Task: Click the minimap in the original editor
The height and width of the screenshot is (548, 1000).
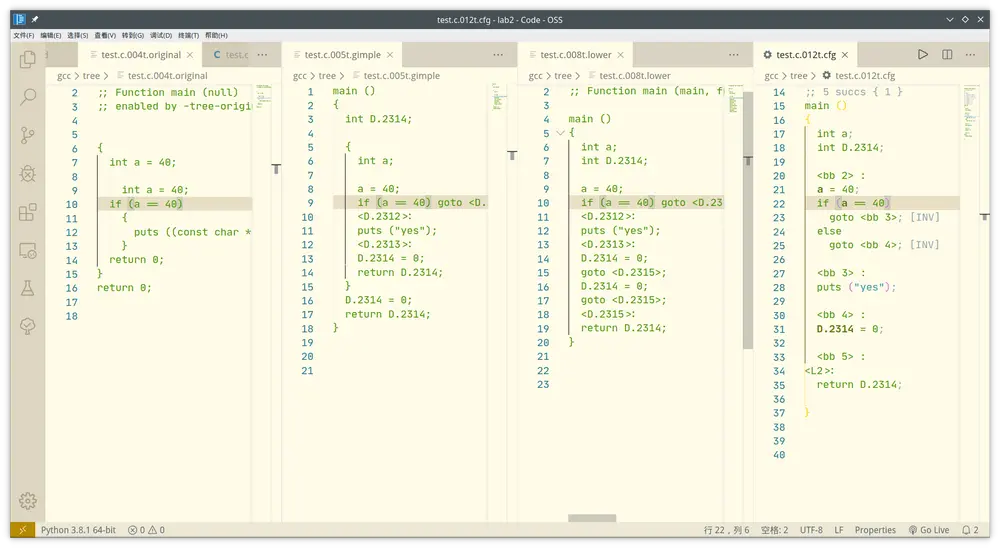Action: pyautogui.click(x=263, y=96)
